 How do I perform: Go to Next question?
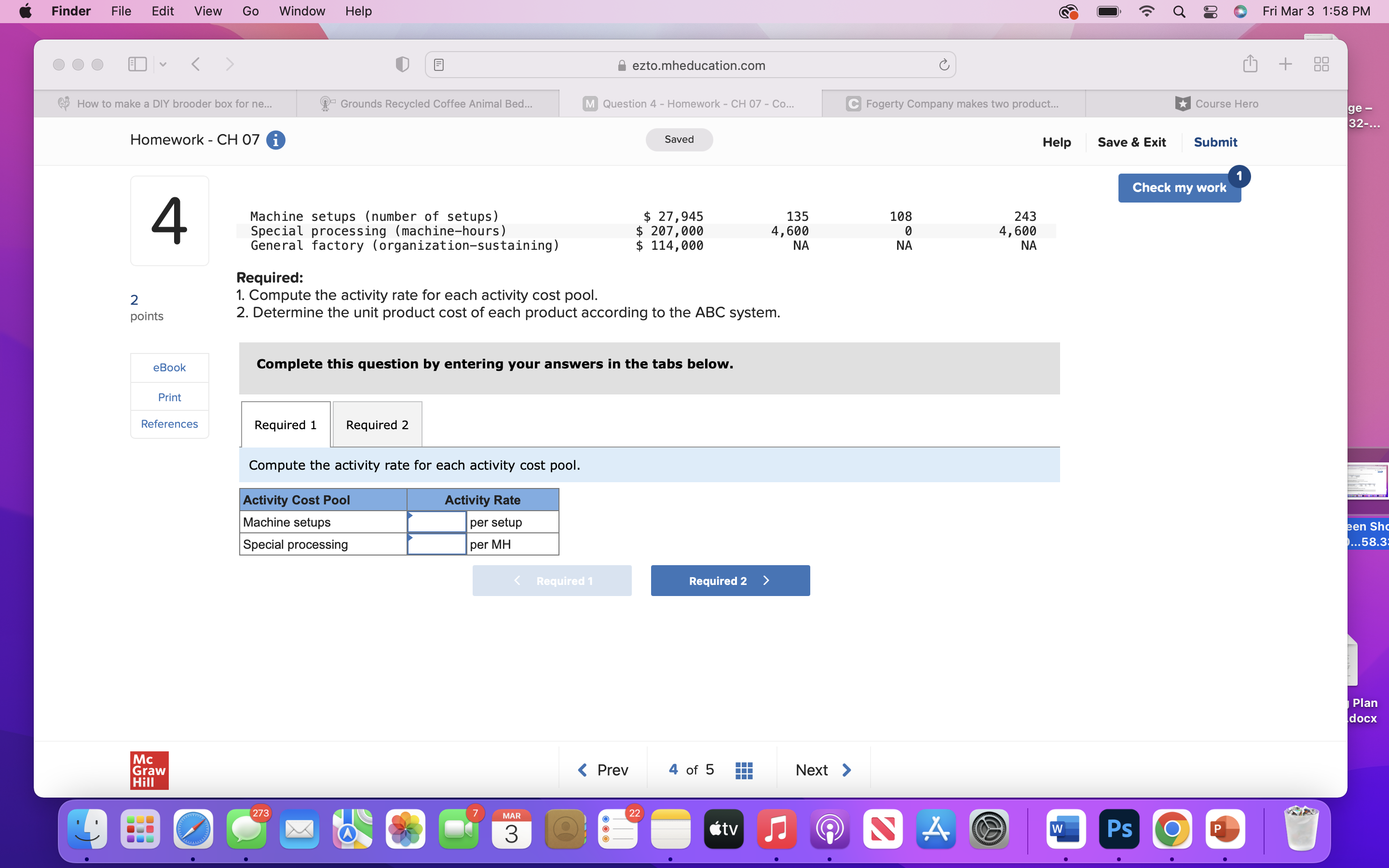coord(823,770)
